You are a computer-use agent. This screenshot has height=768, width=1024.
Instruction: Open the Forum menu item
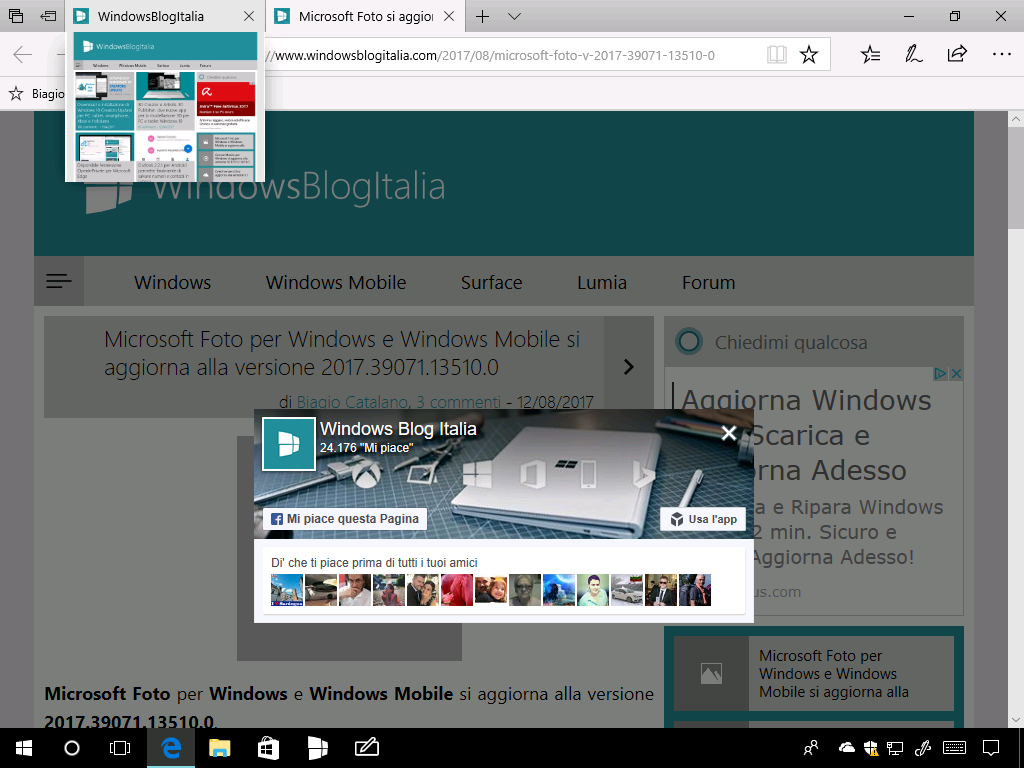(708, 282)
